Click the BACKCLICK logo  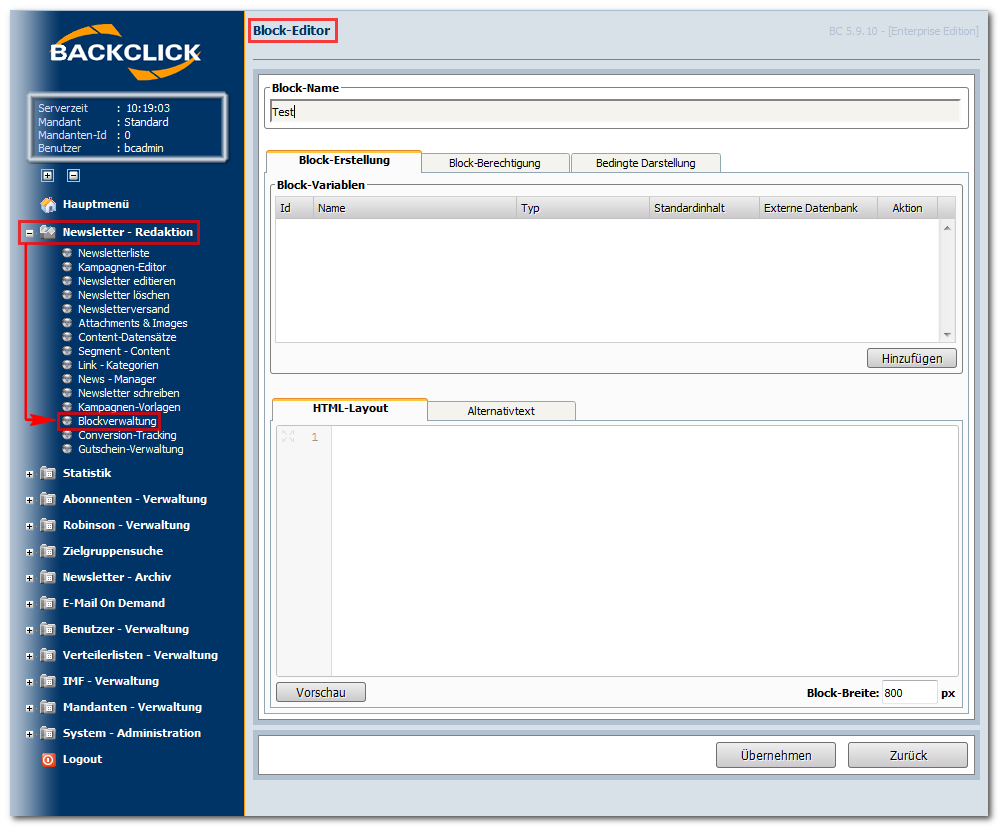tap(126, 52)
